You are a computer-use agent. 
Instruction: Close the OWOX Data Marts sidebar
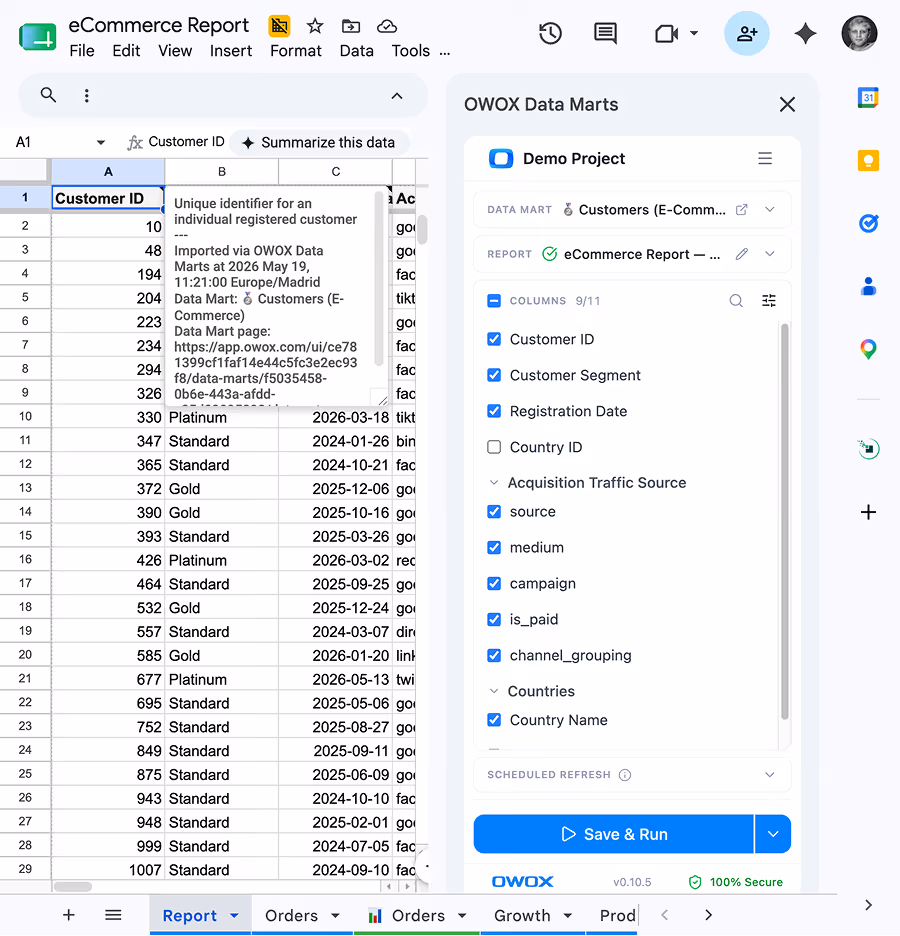pyautogui.click(x=787, y=104)
